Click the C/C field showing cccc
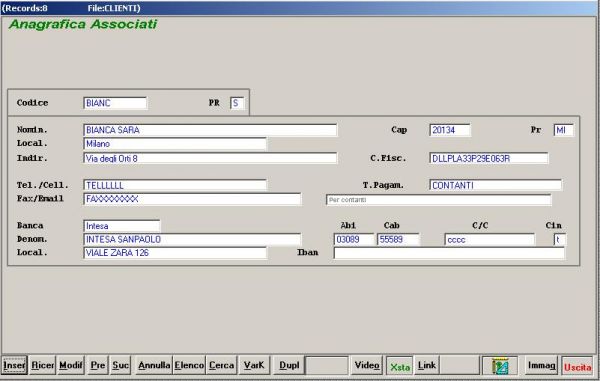 click(x=489, y=239)
